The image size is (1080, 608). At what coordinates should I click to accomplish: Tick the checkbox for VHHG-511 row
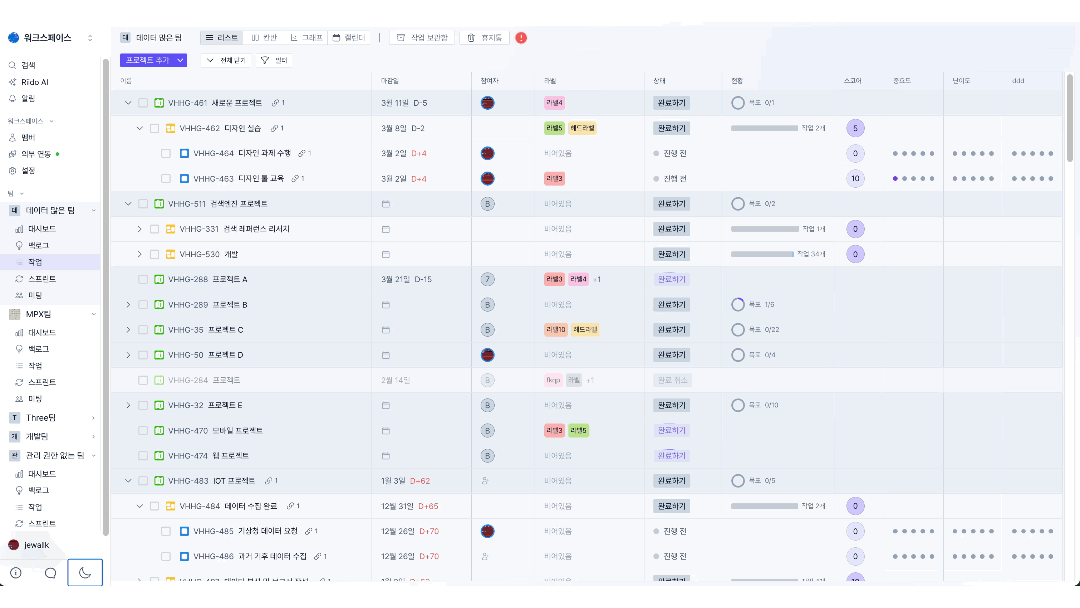143,204
